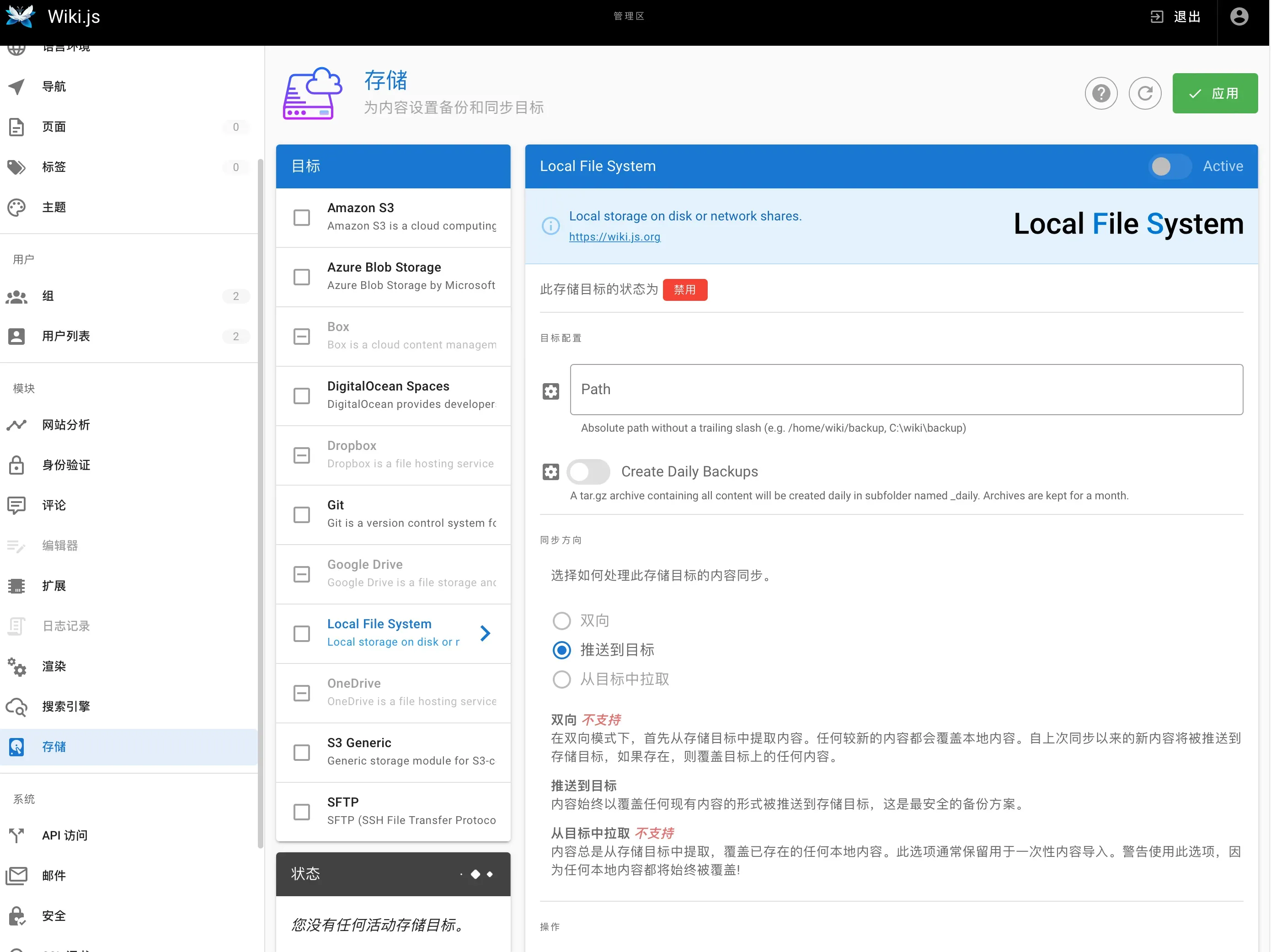This screenshot has height=952, width=1271.
Task: Open 搜索引擎 in the sidebar
Action: pos(129,706)
